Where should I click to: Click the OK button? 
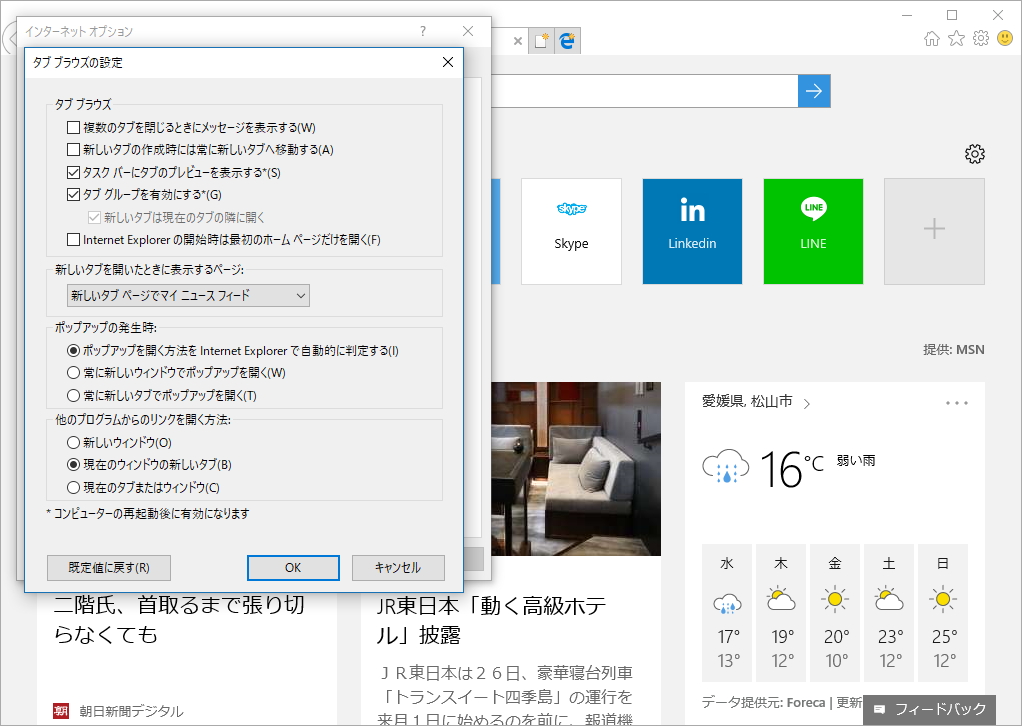(292, 567)
